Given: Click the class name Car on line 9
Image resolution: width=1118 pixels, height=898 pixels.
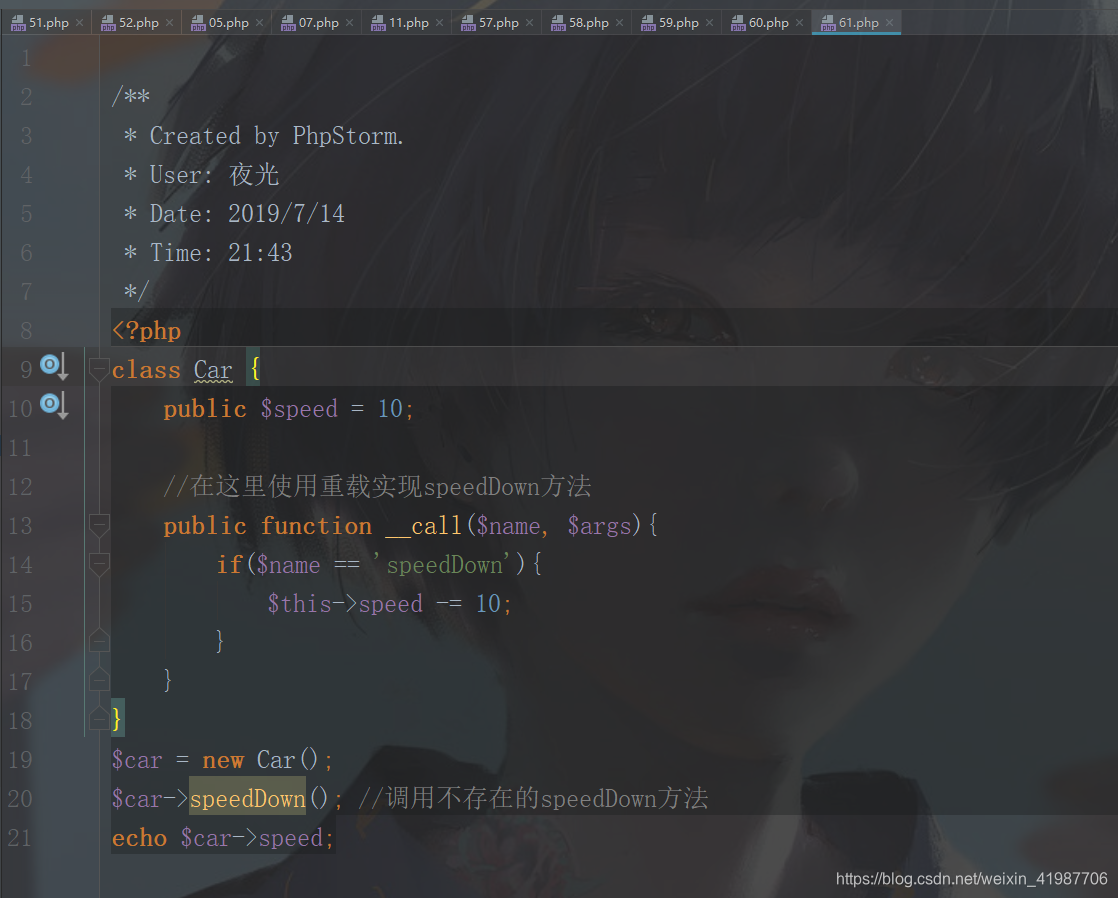Looking at the screenshot, I should coord(213,370).
